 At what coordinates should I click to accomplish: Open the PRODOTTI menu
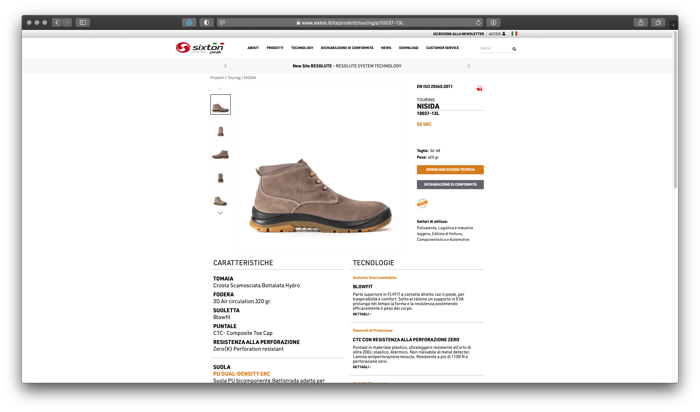point(275,48)
